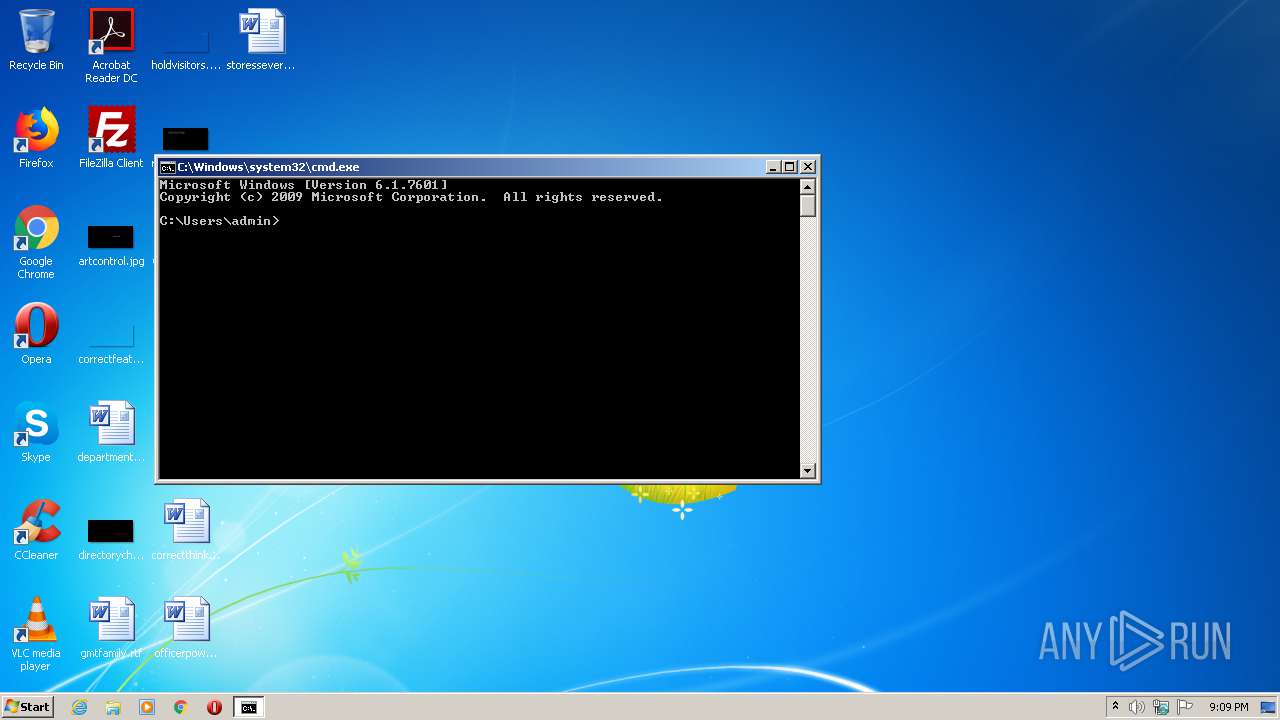Viewport: 1280px width, 720px height.
Task: Click the Chrome icon in taskbar
Action: coord(181,707)
